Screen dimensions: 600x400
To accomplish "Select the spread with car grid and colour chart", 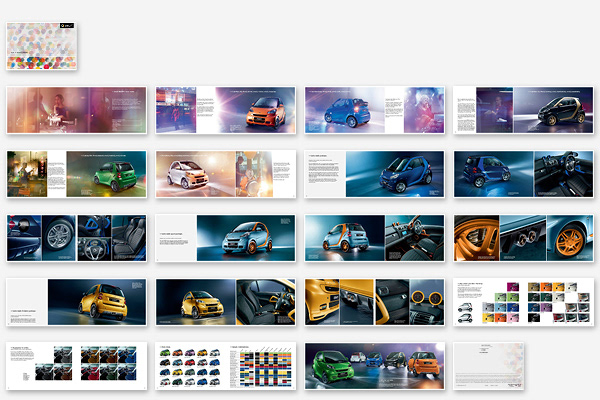I will [x=225, y=366].
